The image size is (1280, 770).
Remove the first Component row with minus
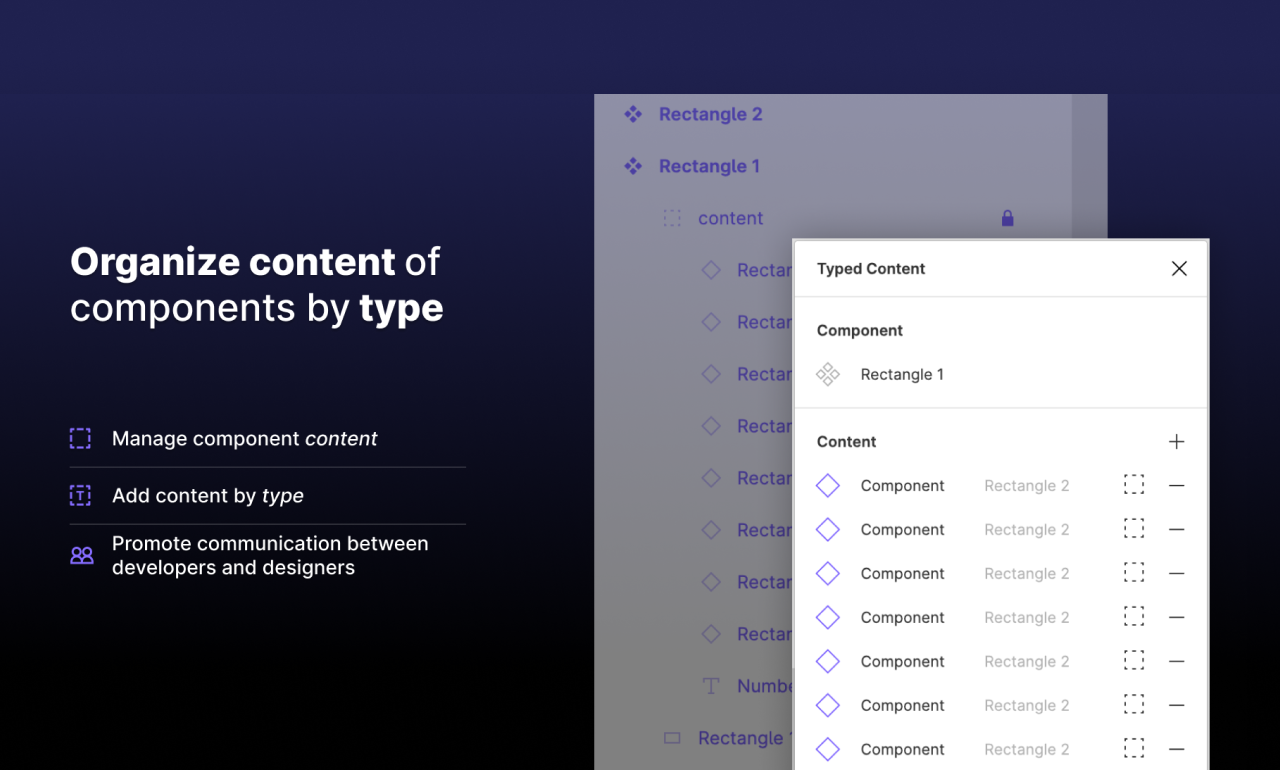[x=1176, y=486]
